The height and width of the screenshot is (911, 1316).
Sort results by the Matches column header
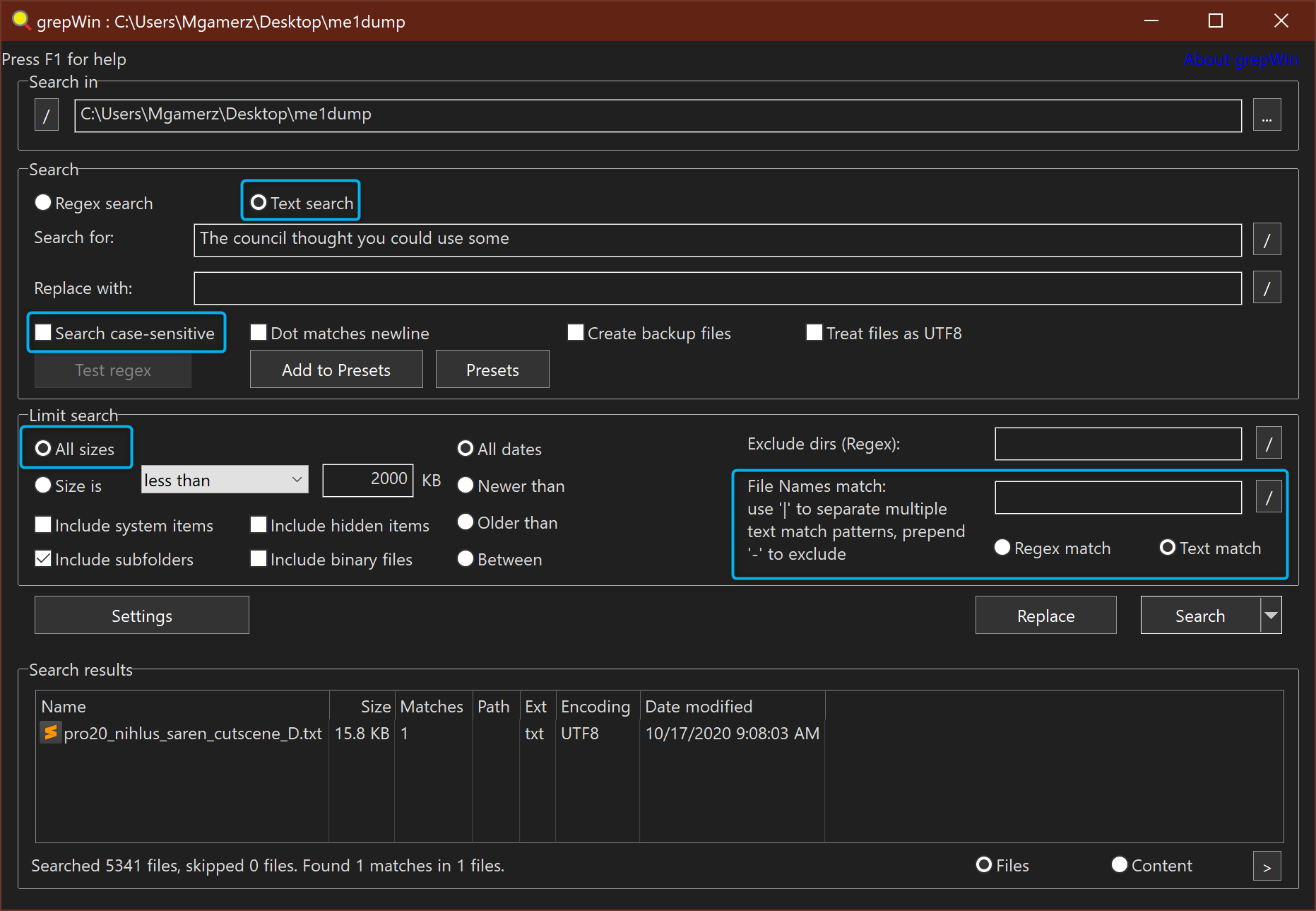(433, 706)
